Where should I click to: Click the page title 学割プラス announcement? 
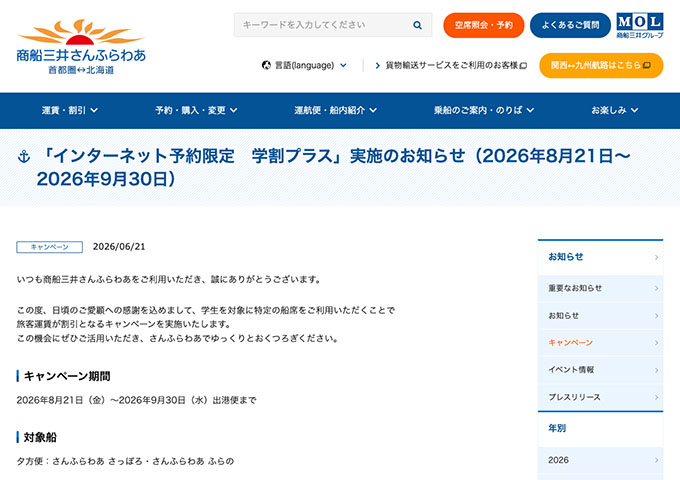pyautogui.click(x=334, y=167)
